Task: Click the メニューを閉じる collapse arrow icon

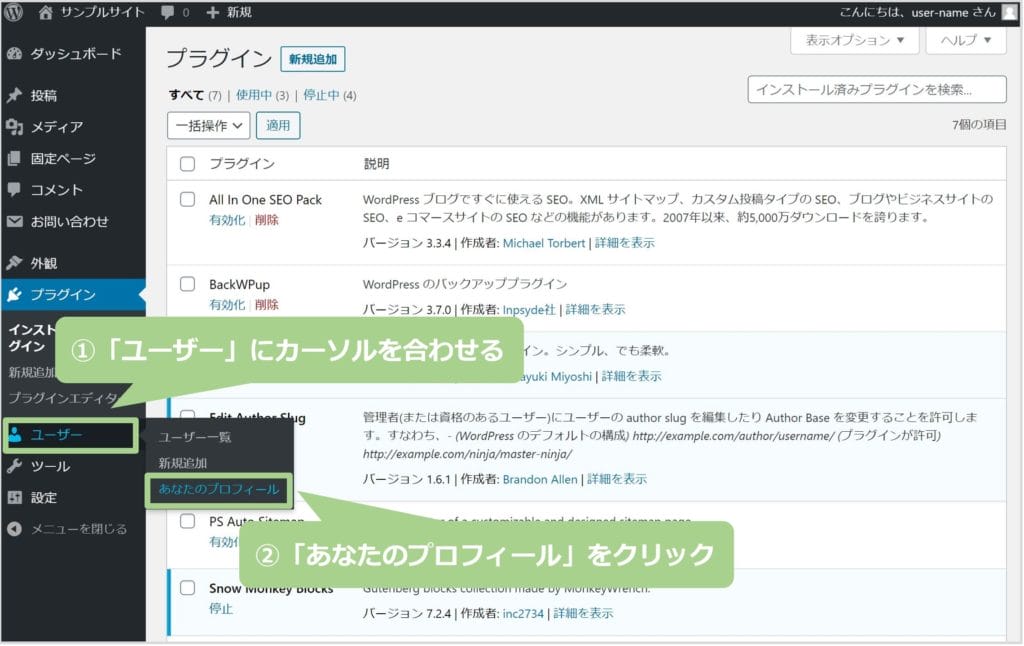Action: 14,529
